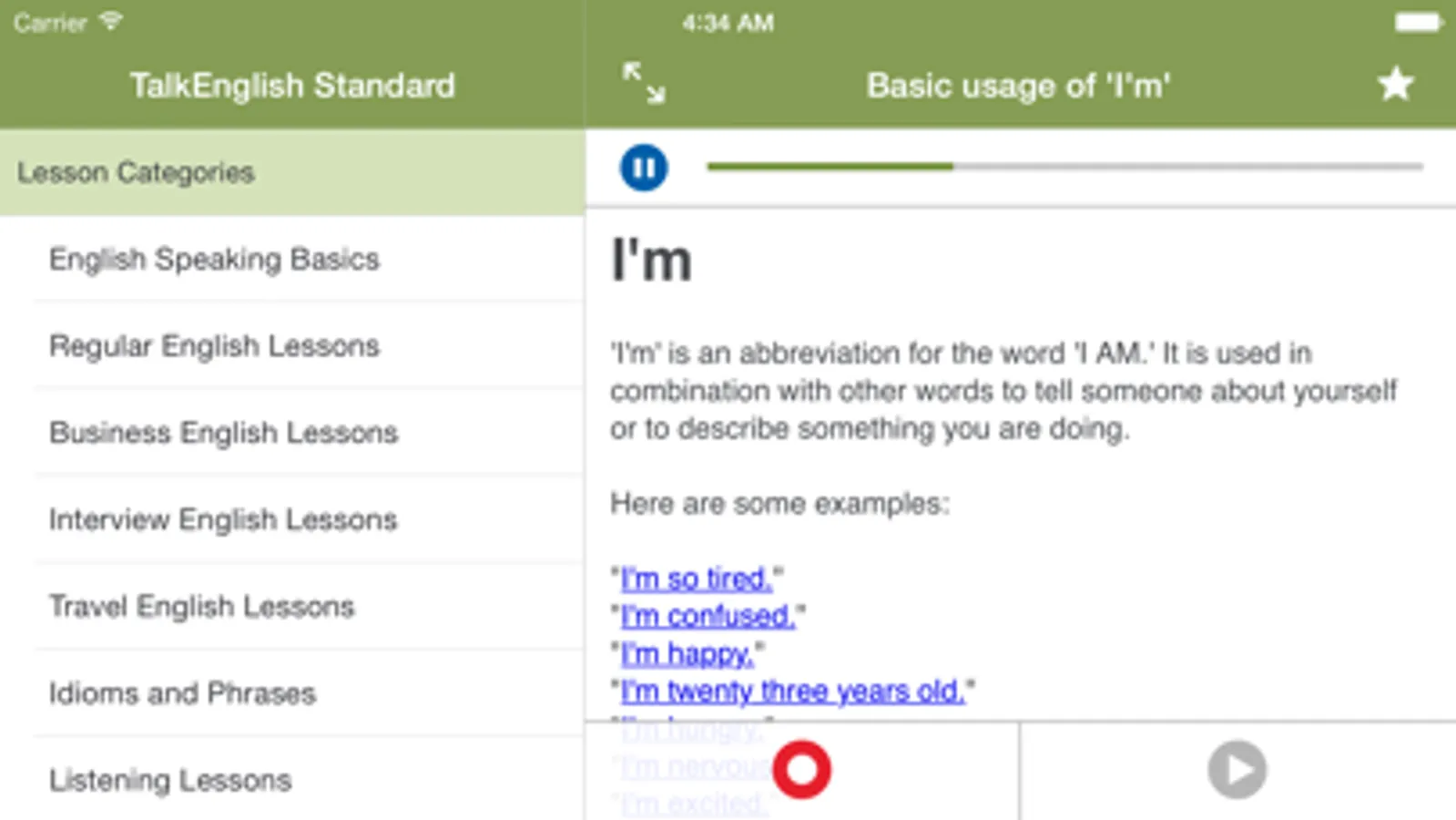The image size is (1456, 820).
Task: Tap the battery icon in status bar
Action: pyautogui.click(x=1417, y=23)
